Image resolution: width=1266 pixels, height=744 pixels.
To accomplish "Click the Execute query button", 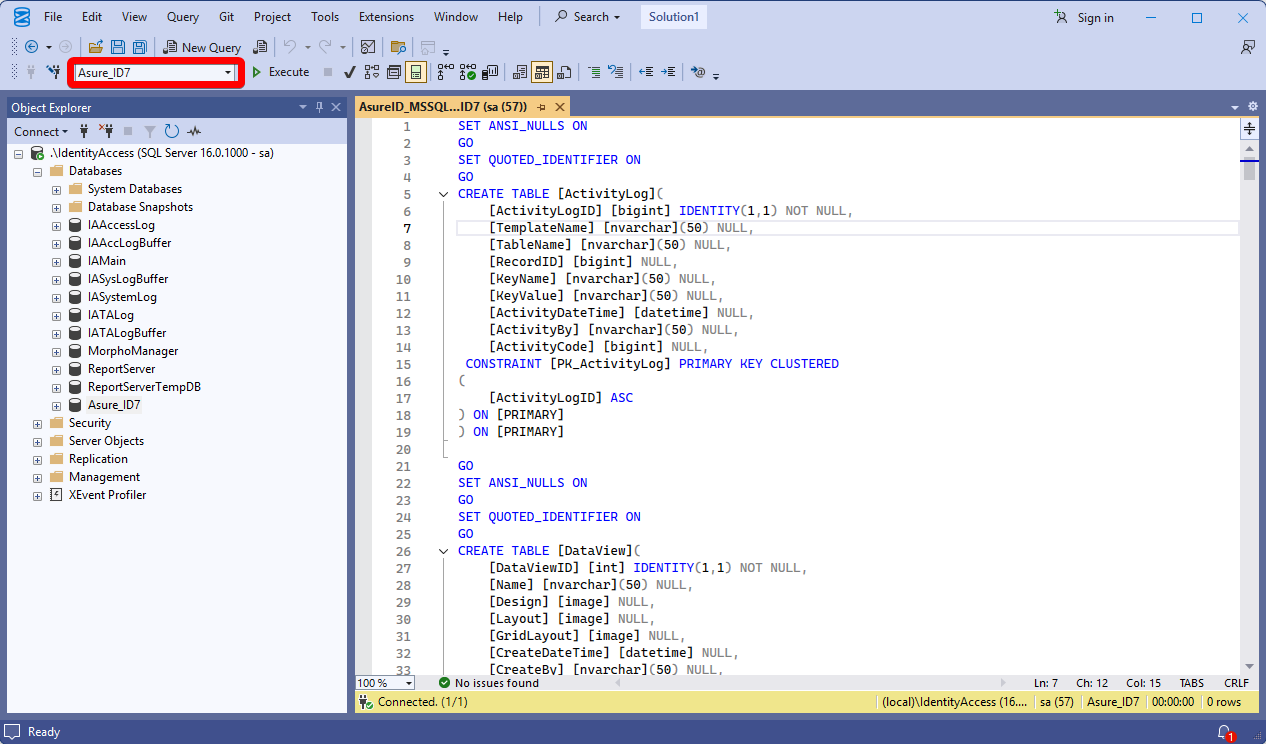I will click(x=280, y=72).
